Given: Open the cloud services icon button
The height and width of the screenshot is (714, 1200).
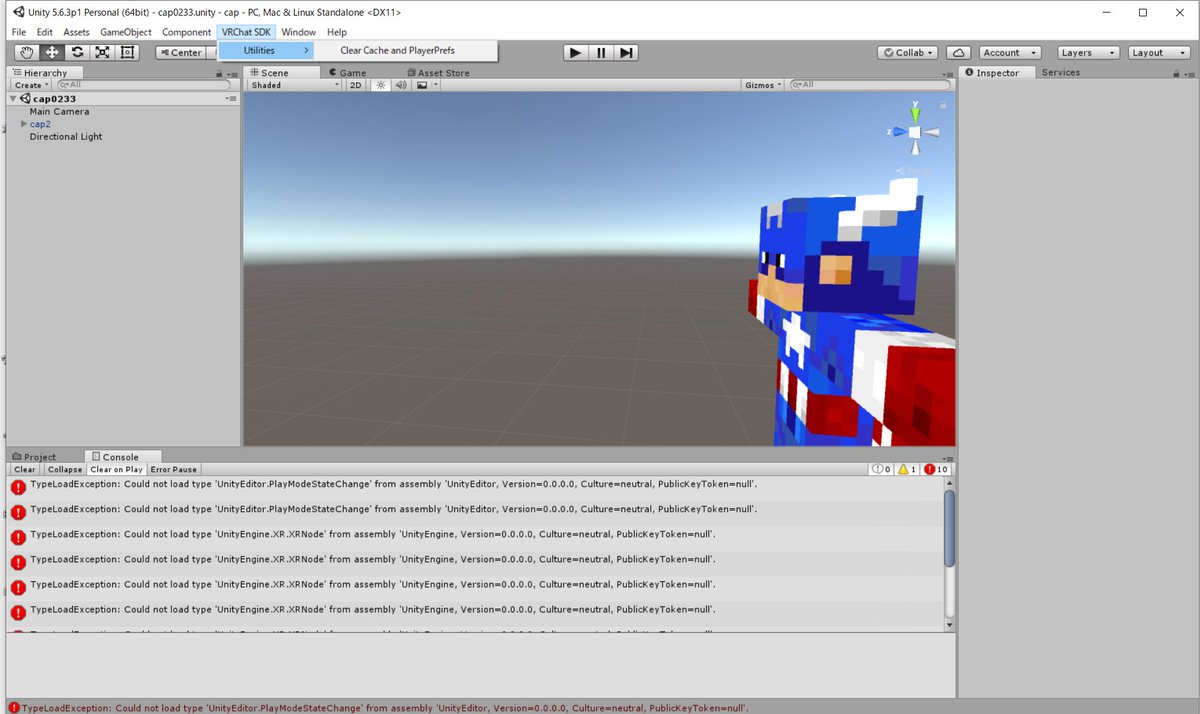Looking at the screenshot, I should (958, 53).
